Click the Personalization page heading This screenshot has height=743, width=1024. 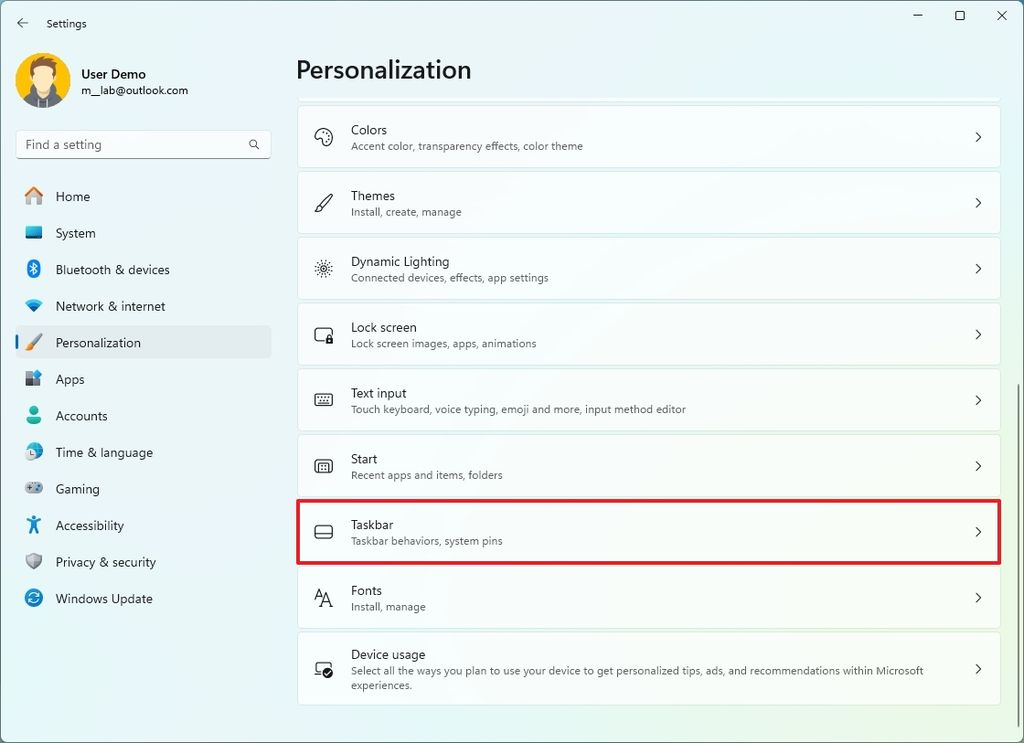pos(383,70)
